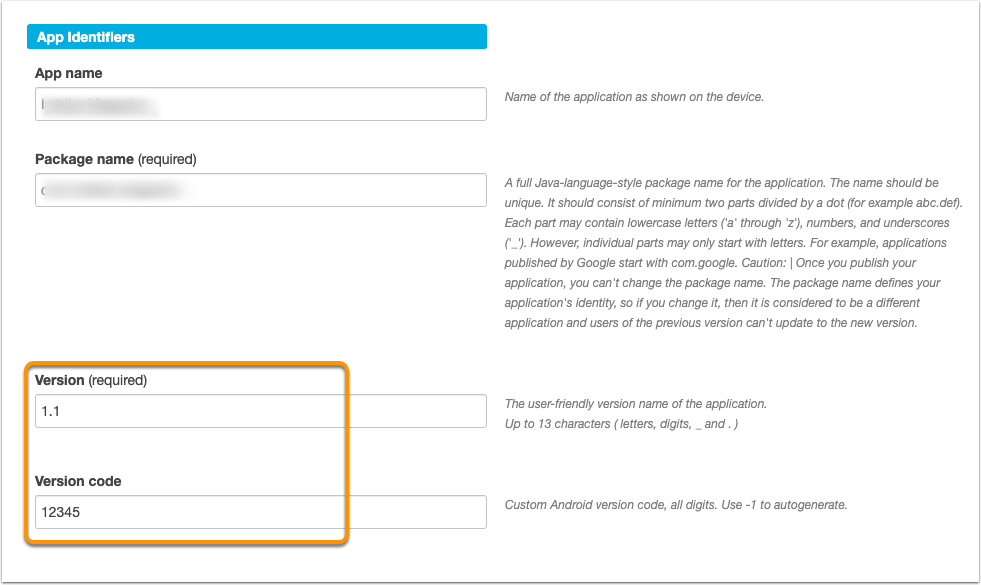Click the Package name label

[x=84, y=160]
